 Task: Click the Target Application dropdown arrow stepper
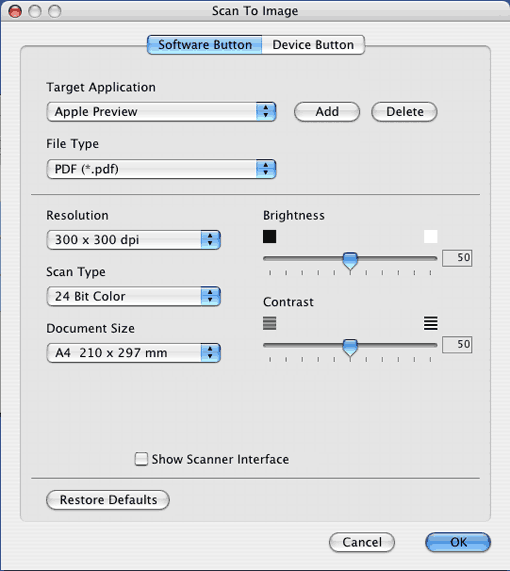tap(266, 111)
